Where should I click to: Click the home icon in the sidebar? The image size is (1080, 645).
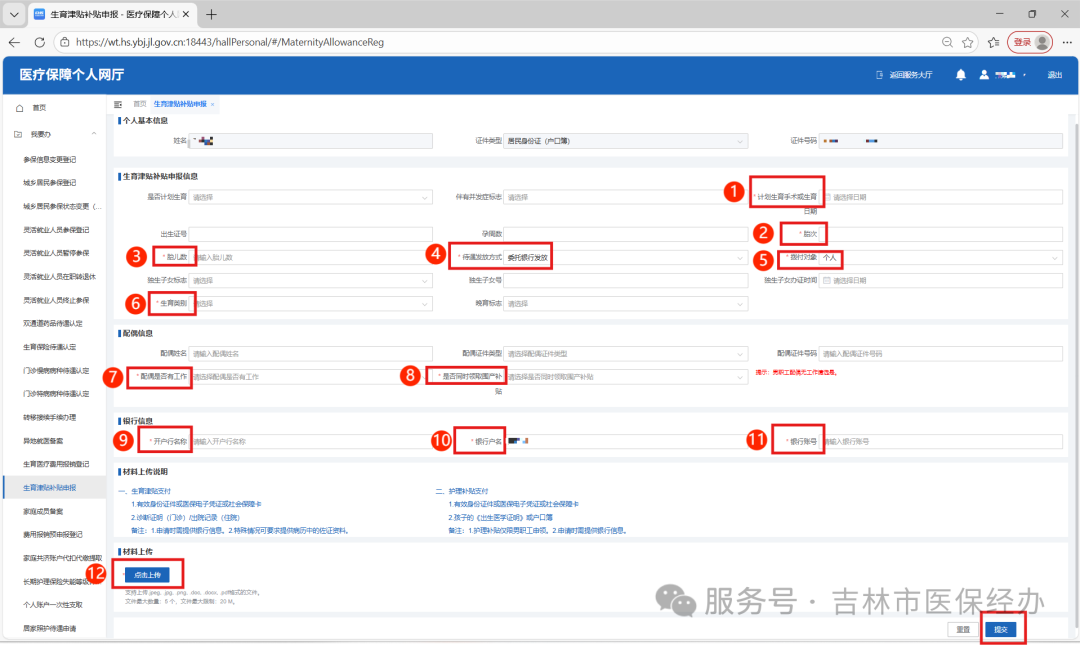19,108
